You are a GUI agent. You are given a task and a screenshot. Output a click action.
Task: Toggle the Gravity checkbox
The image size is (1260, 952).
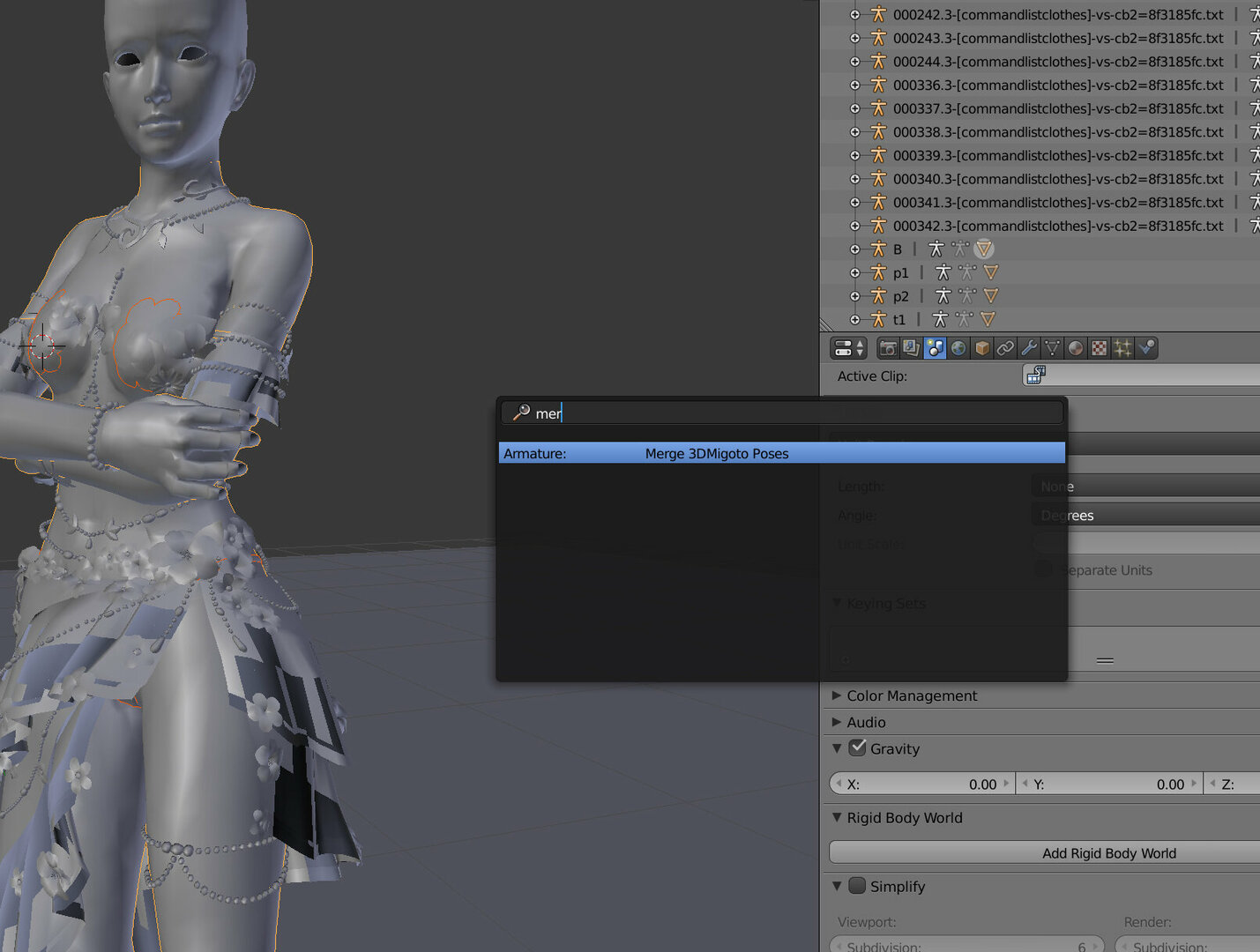click(857, 747)
